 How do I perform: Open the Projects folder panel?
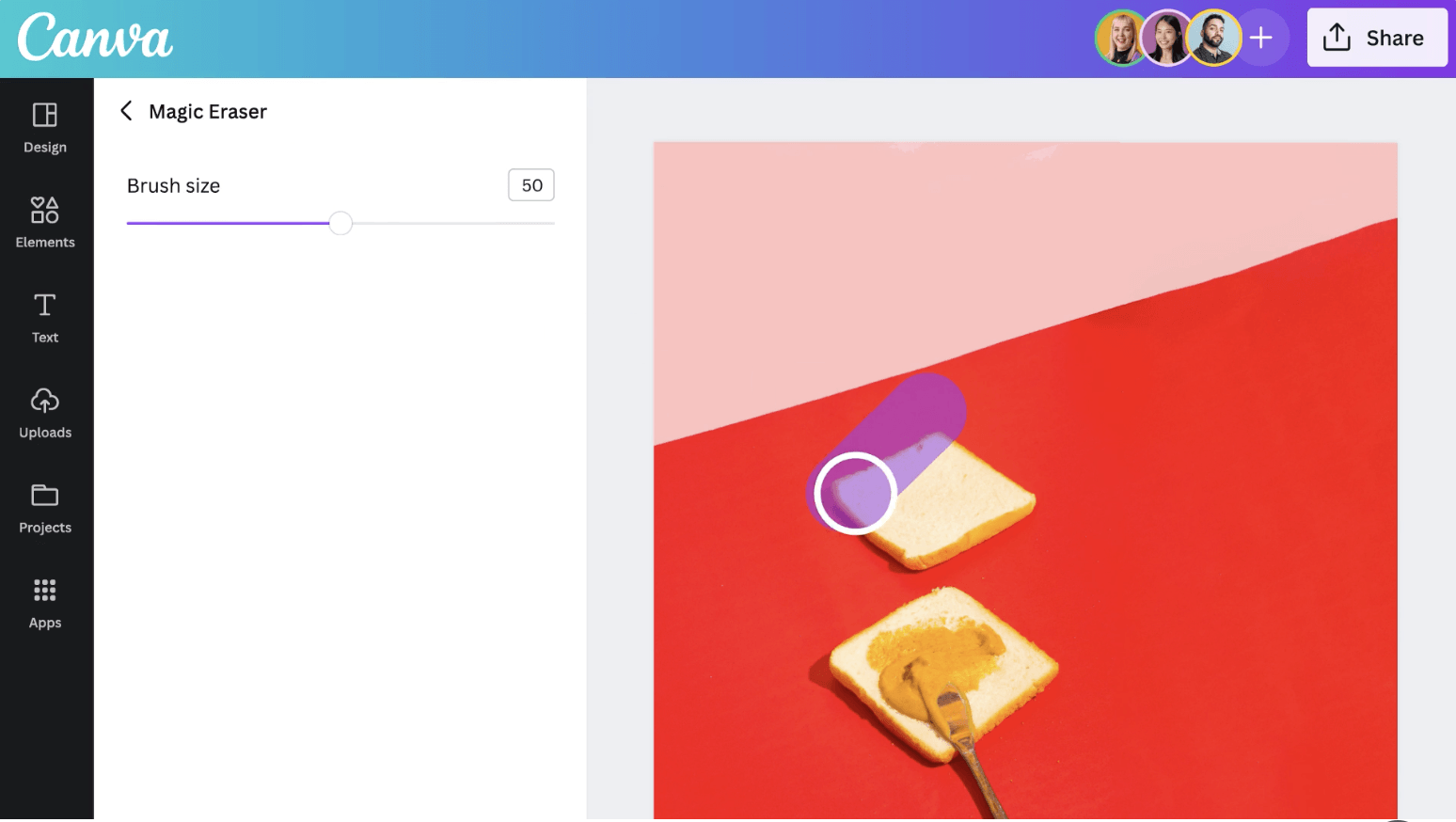(x=45, y=508)
